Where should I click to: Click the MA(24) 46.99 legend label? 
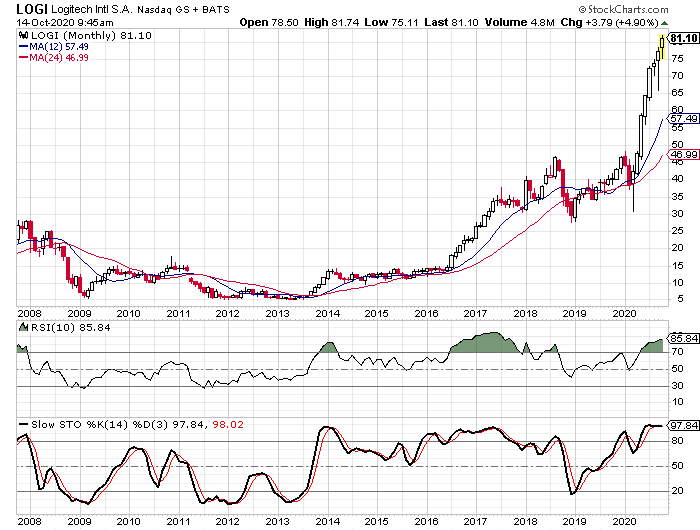point(59,58)
